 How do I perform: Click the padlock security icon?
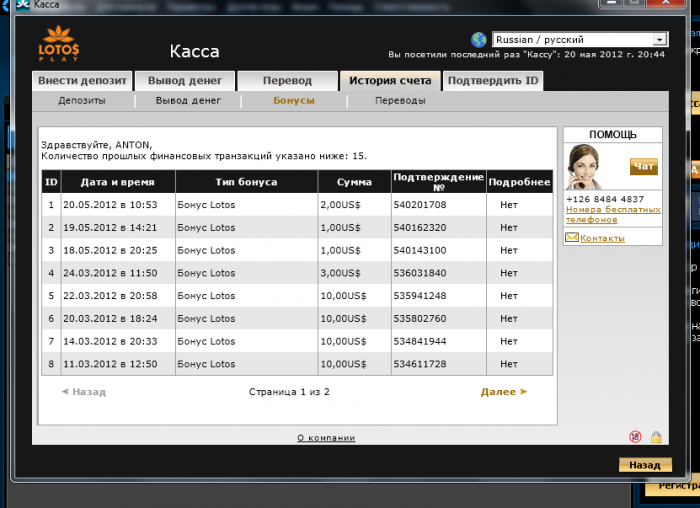656,437
